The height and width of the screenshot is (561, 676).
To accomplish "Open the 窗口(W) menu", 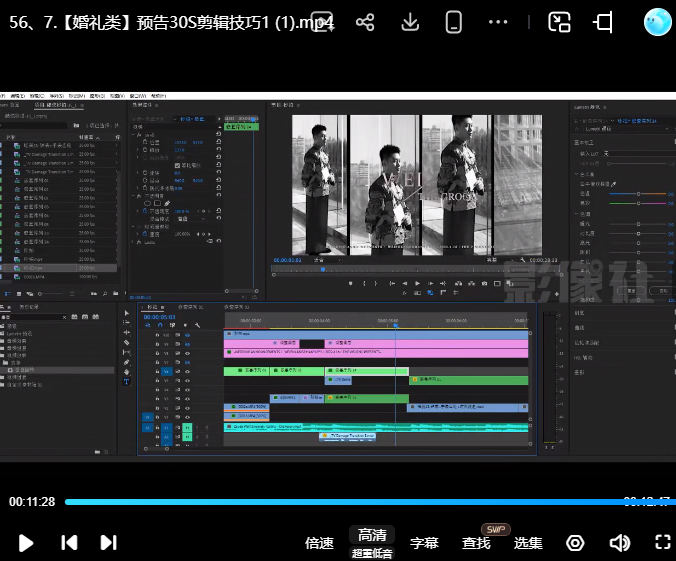I will [138, 96].
